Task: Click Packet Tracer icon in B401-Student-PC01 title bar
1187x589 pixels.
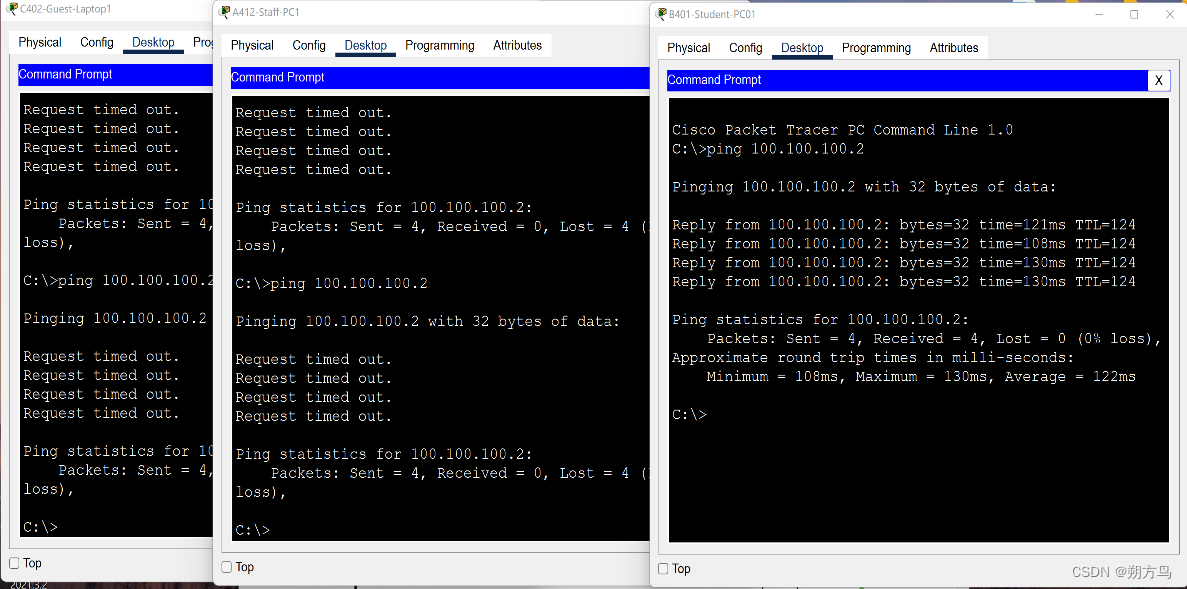Action: [x=661, y=14]
